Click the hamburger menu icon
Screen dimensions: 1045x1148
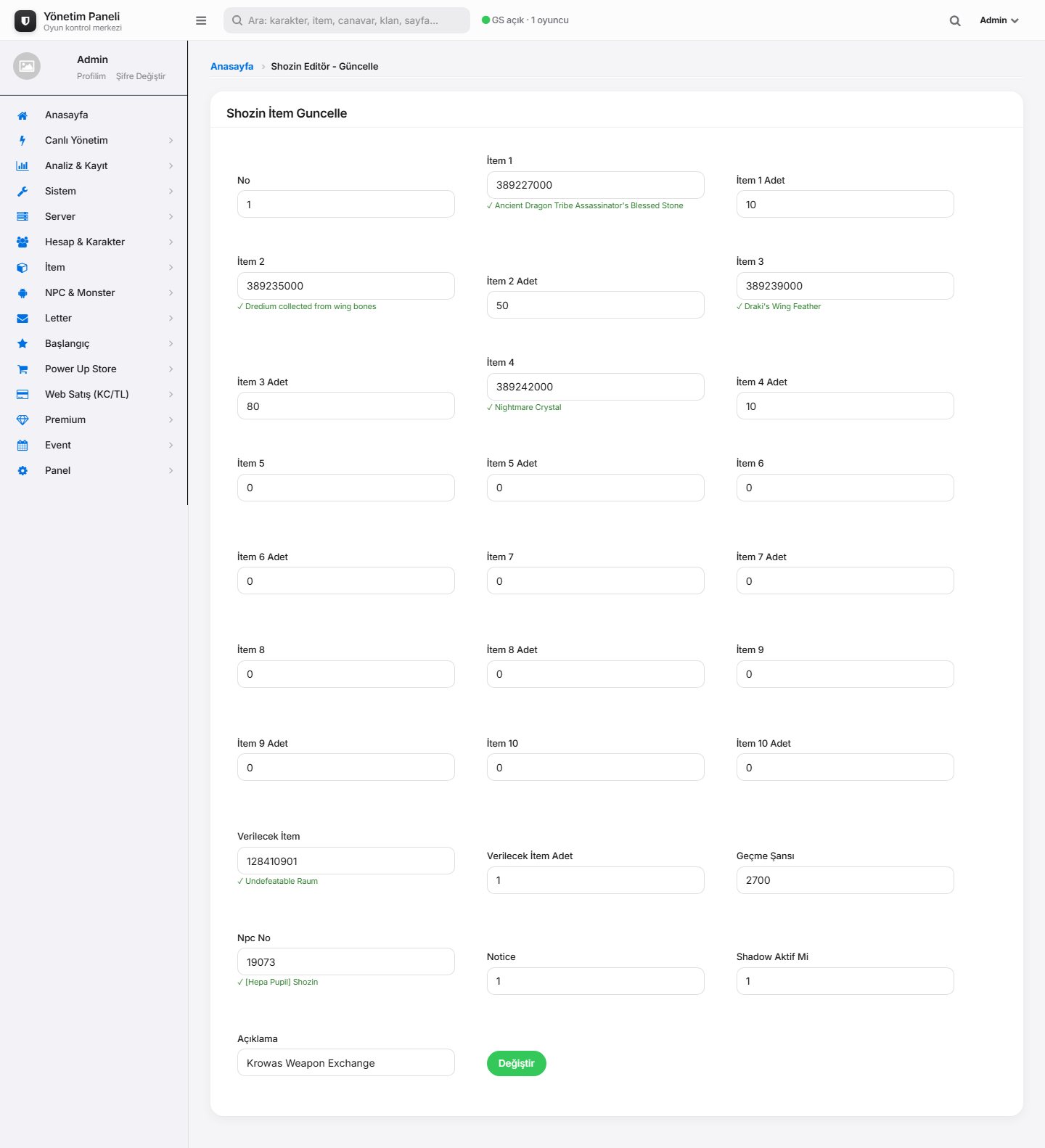[201, 20]
